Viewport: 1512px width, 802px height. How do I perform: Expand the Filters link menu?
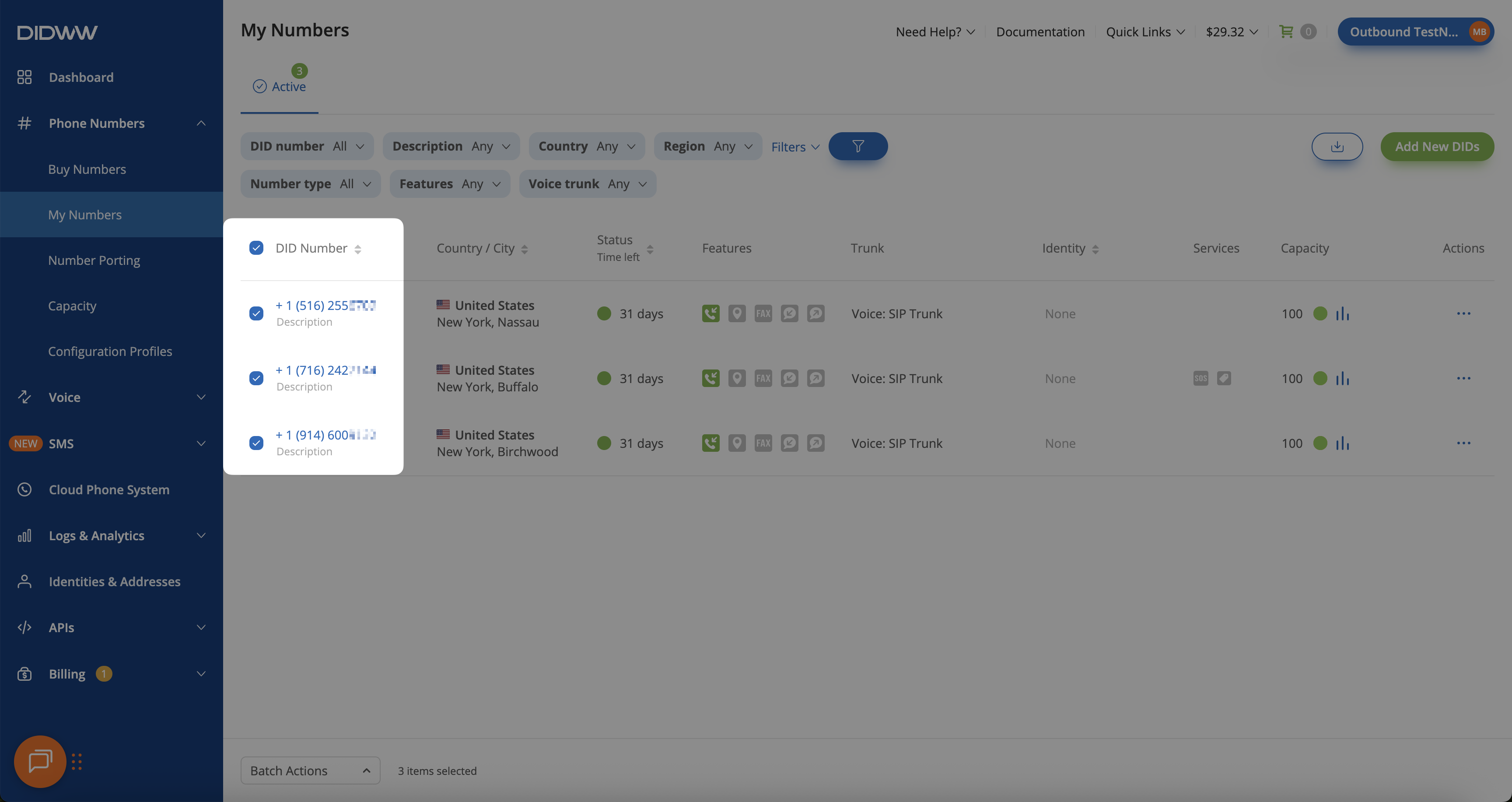pyautogui.click(x=795, y=147)
